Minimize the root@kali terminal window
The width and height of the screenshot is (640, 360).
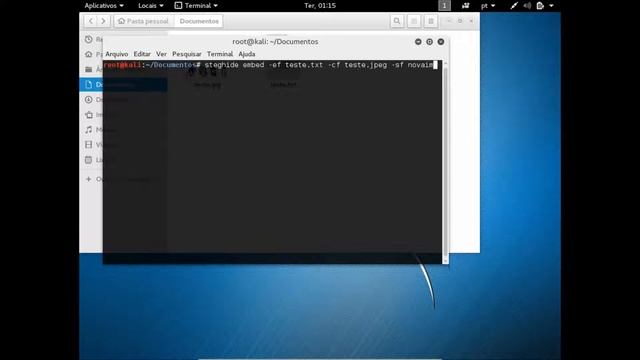tap(418, 42)
